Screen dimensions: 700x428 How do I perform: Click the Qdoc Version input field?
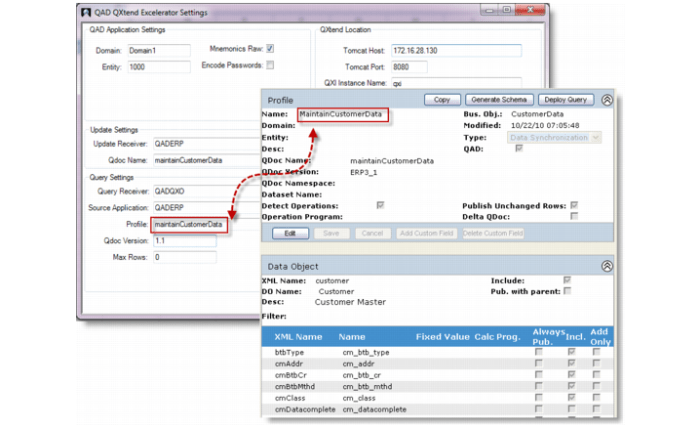(x=185, y=241)
